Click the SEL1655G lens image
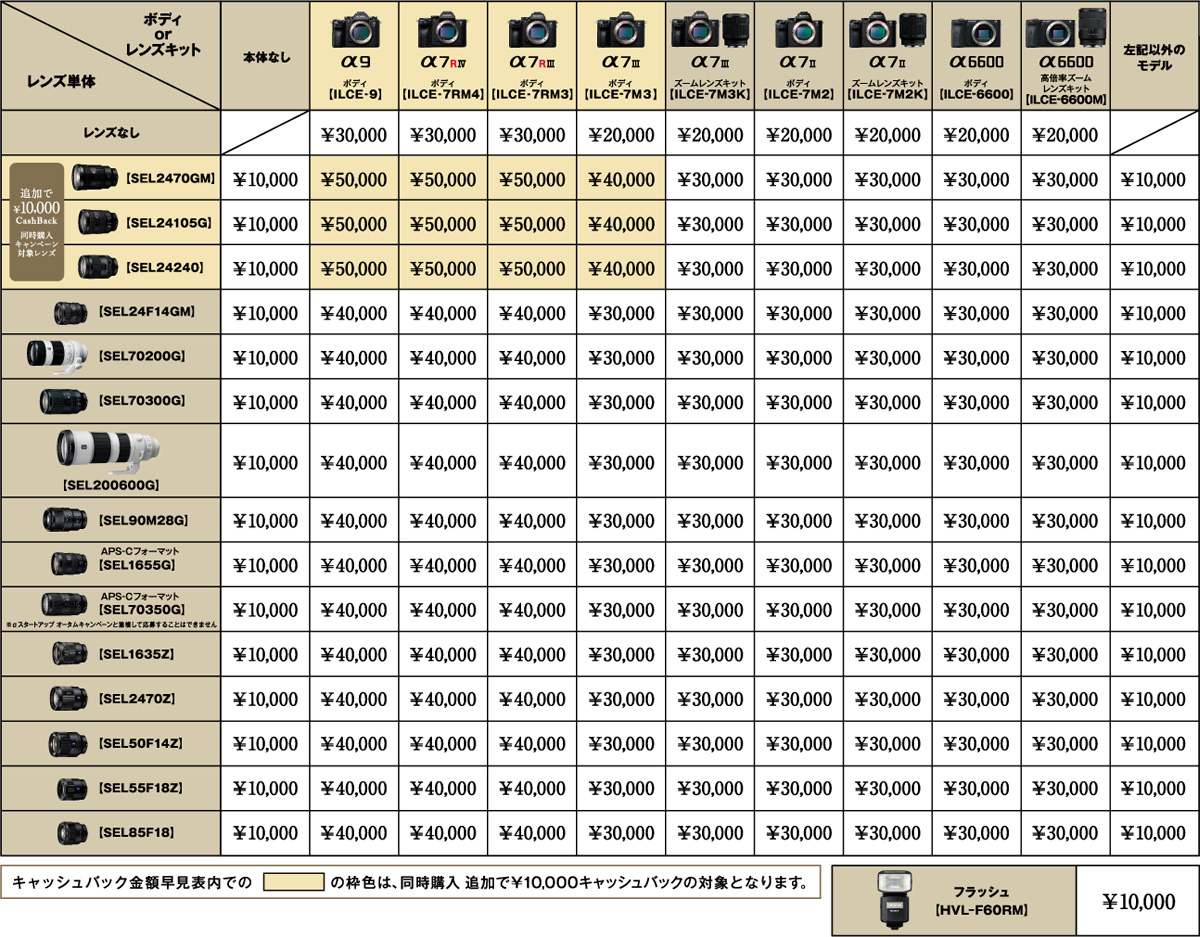 pos(71,563)
